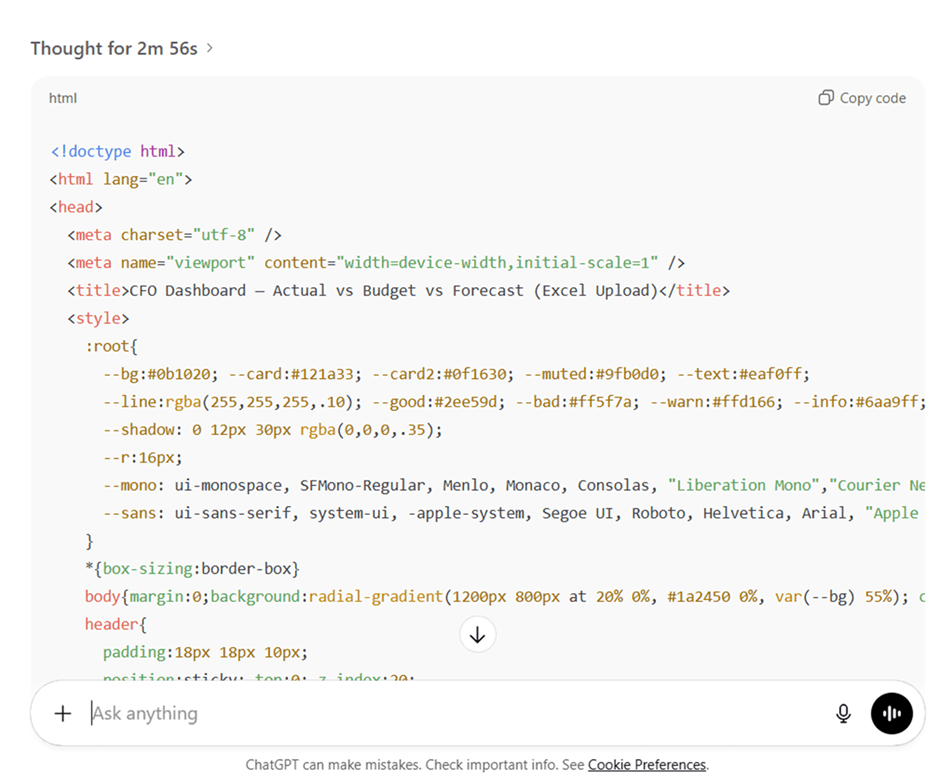The height and width of the screenshot is (777, 940).
Task: Click the copy icon in code header
Action: click(826, 98)
